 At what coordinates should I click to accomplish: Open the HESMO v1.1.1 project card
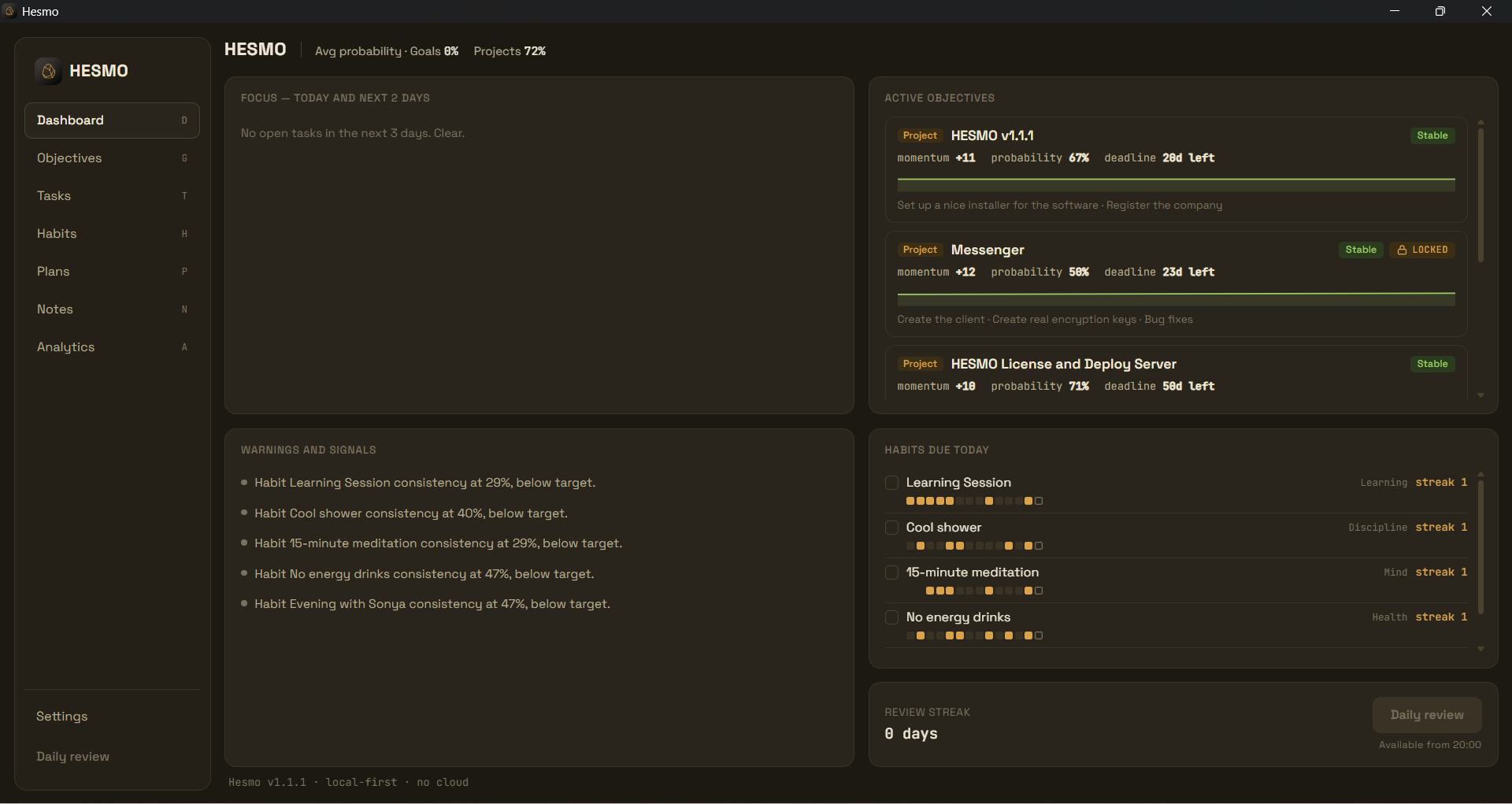pyautogui.click(x=1176, y=169)
